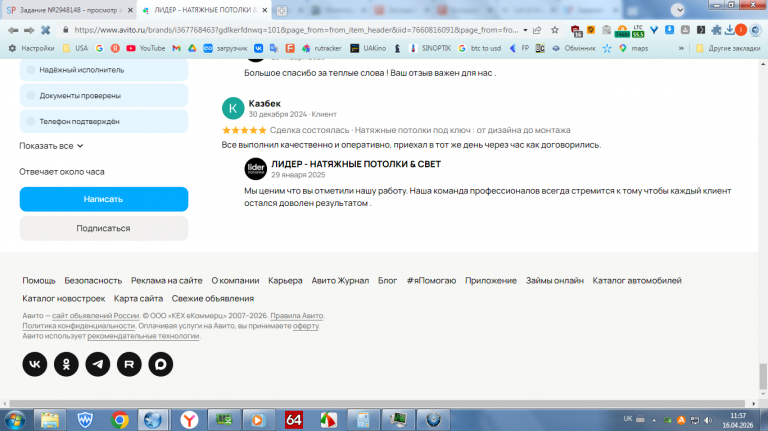The image size is (768, 431).
Task: Open Правила Авито link
Action: coord(297,315)
